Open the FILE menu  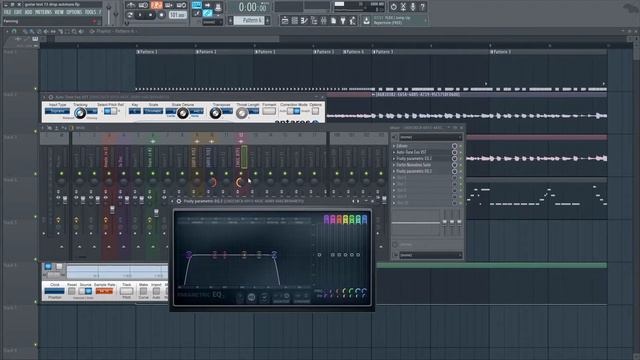click(7, 12)
